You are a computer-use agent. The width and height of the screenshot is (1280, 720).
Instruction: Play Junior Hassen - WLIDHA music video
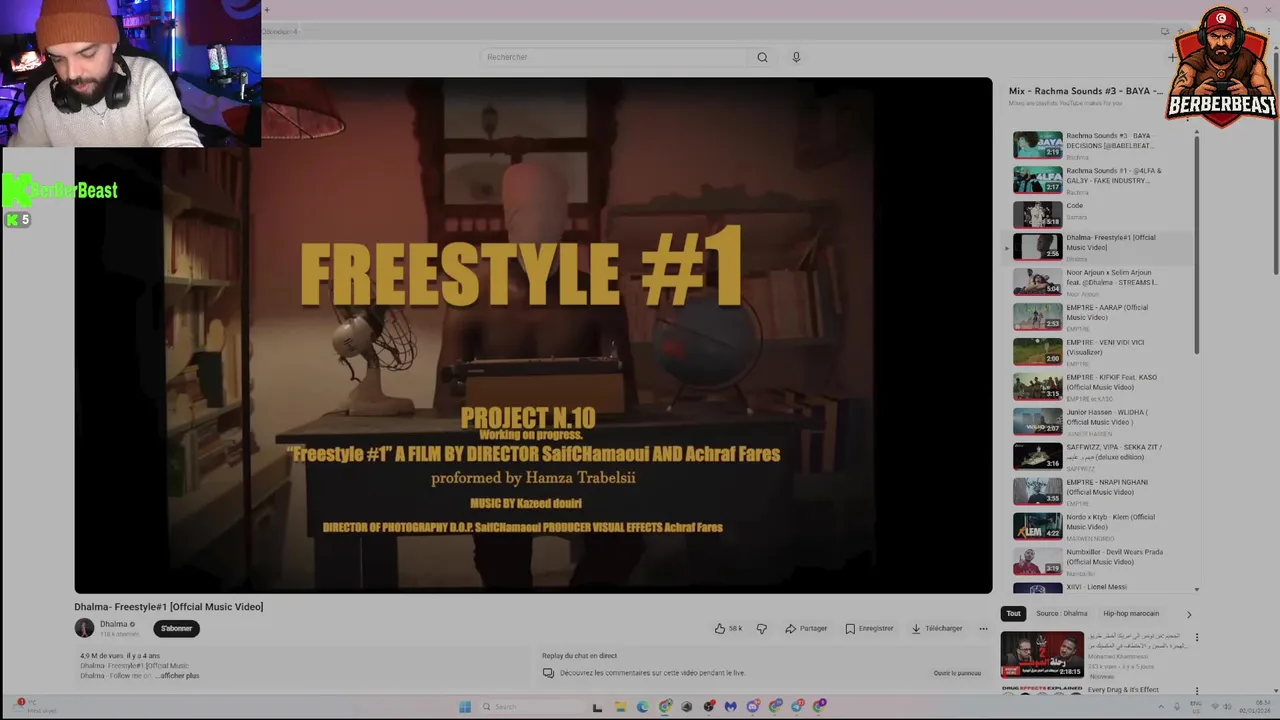1100,422
